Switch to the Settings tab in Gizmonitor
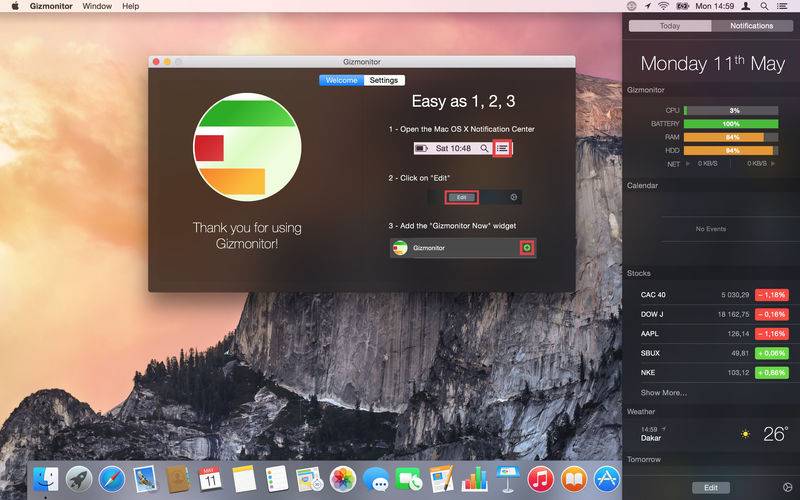 click(384, 80)
